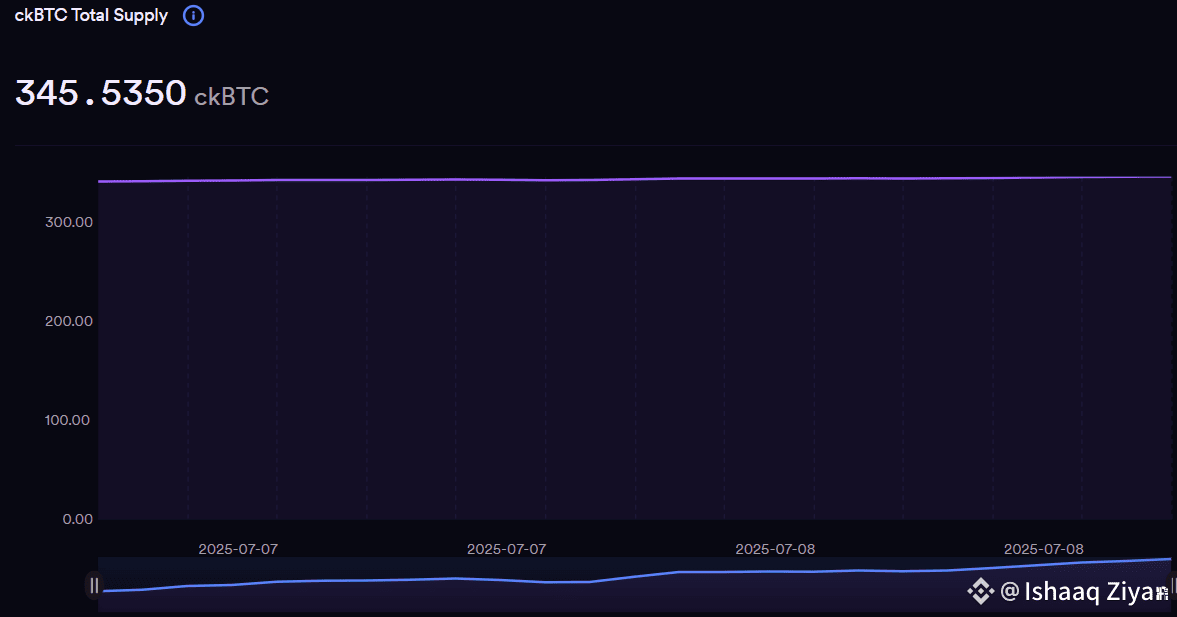The width and height of the screenshot is (1177, 617).
Task: Click the "0.00" y-axis label
Action: click(x=78, y=519)
